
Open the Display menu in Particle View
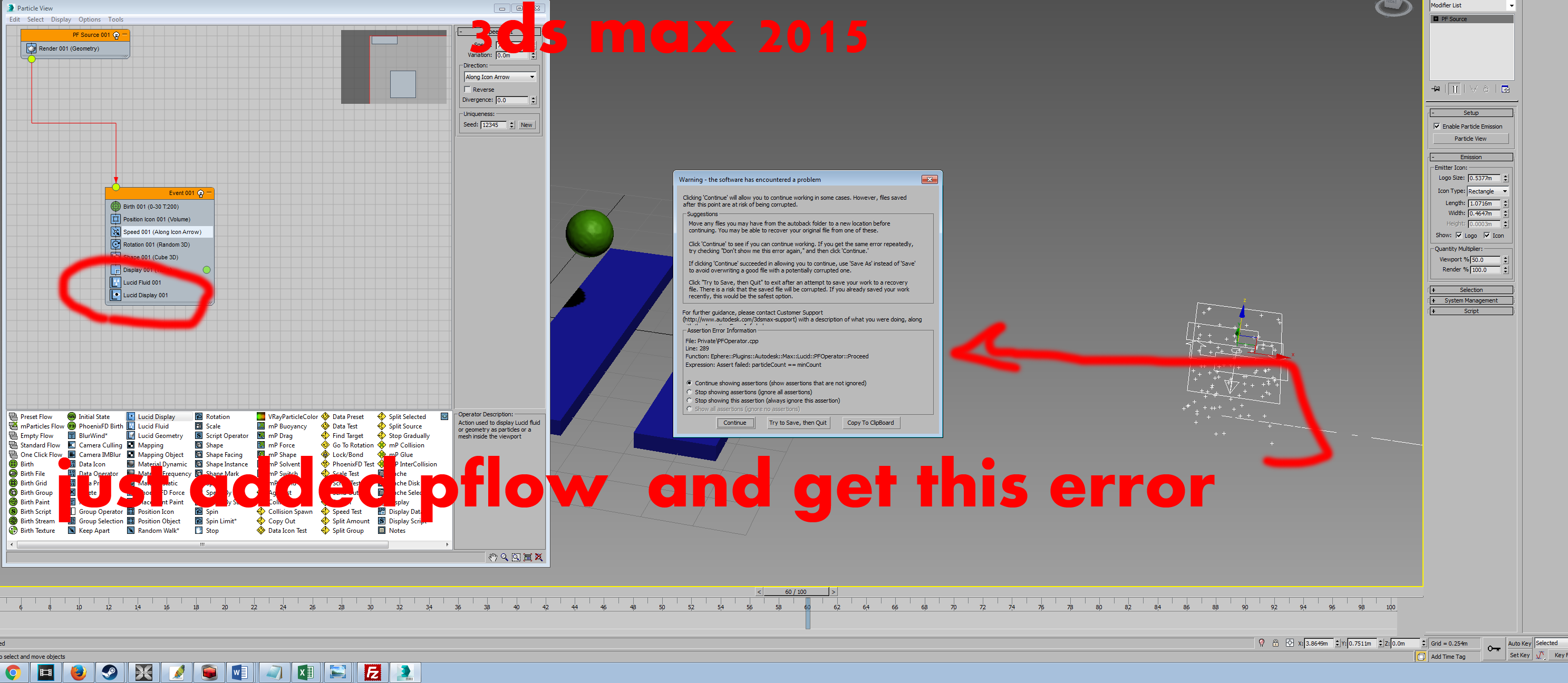(61, 19)
